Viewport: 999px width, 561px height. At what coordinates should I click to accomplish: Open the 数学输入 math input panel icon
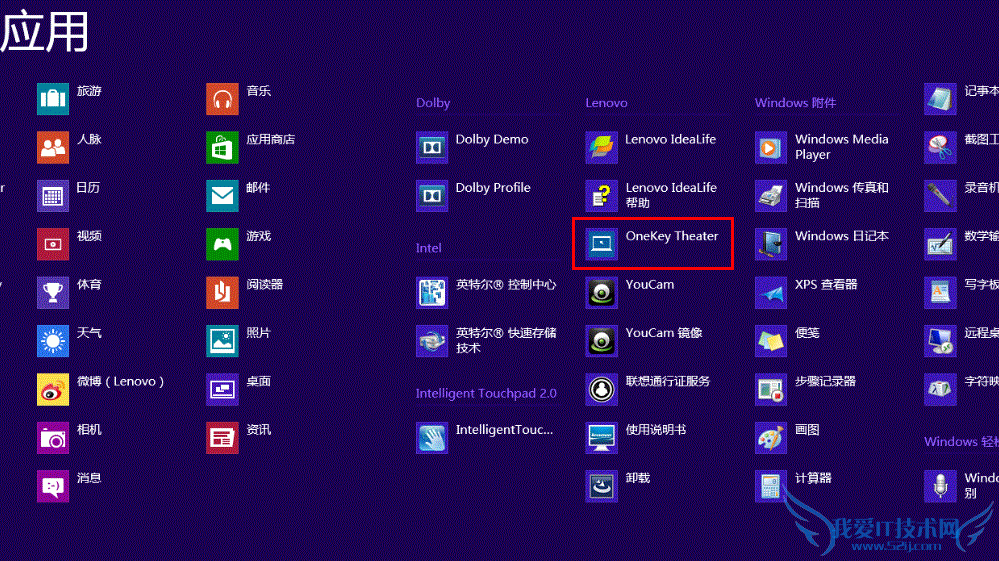coord(940,244)
